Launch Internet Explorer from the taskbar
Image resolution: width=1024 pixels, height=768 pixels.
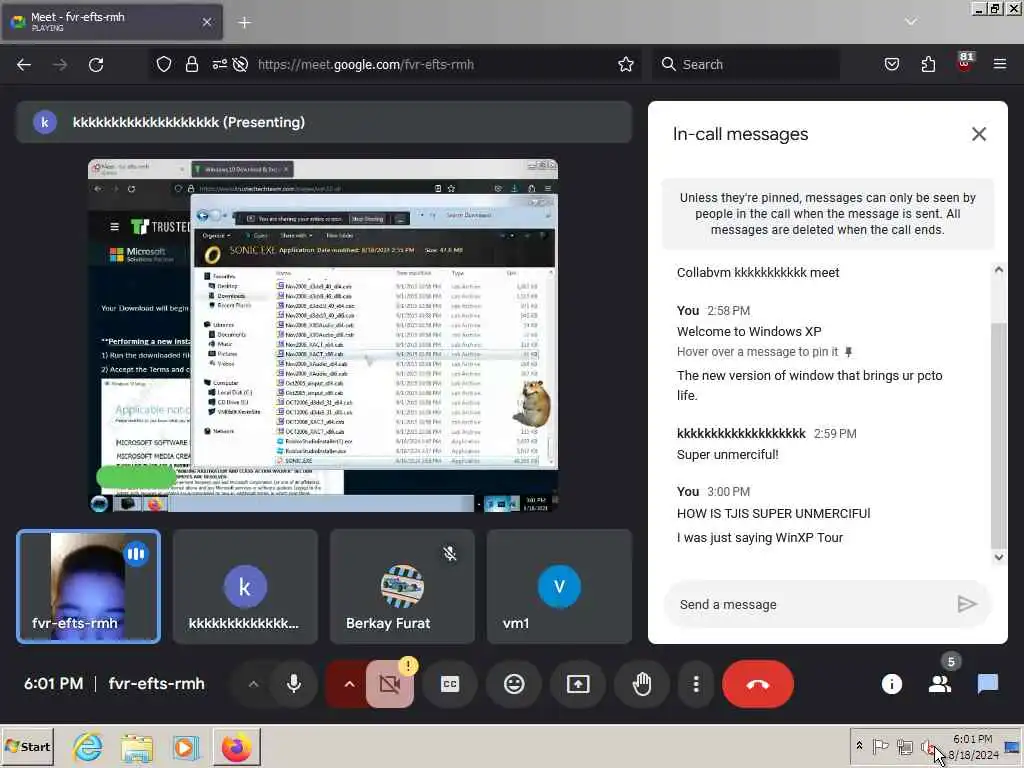pos(88,746)
